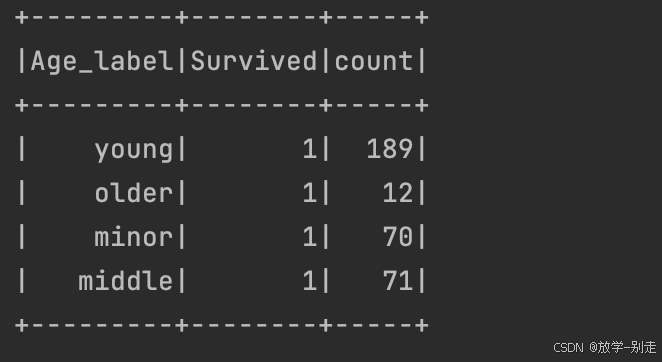Click the top table border line
The height and width of the screenshot is (362, 662).
222,18
